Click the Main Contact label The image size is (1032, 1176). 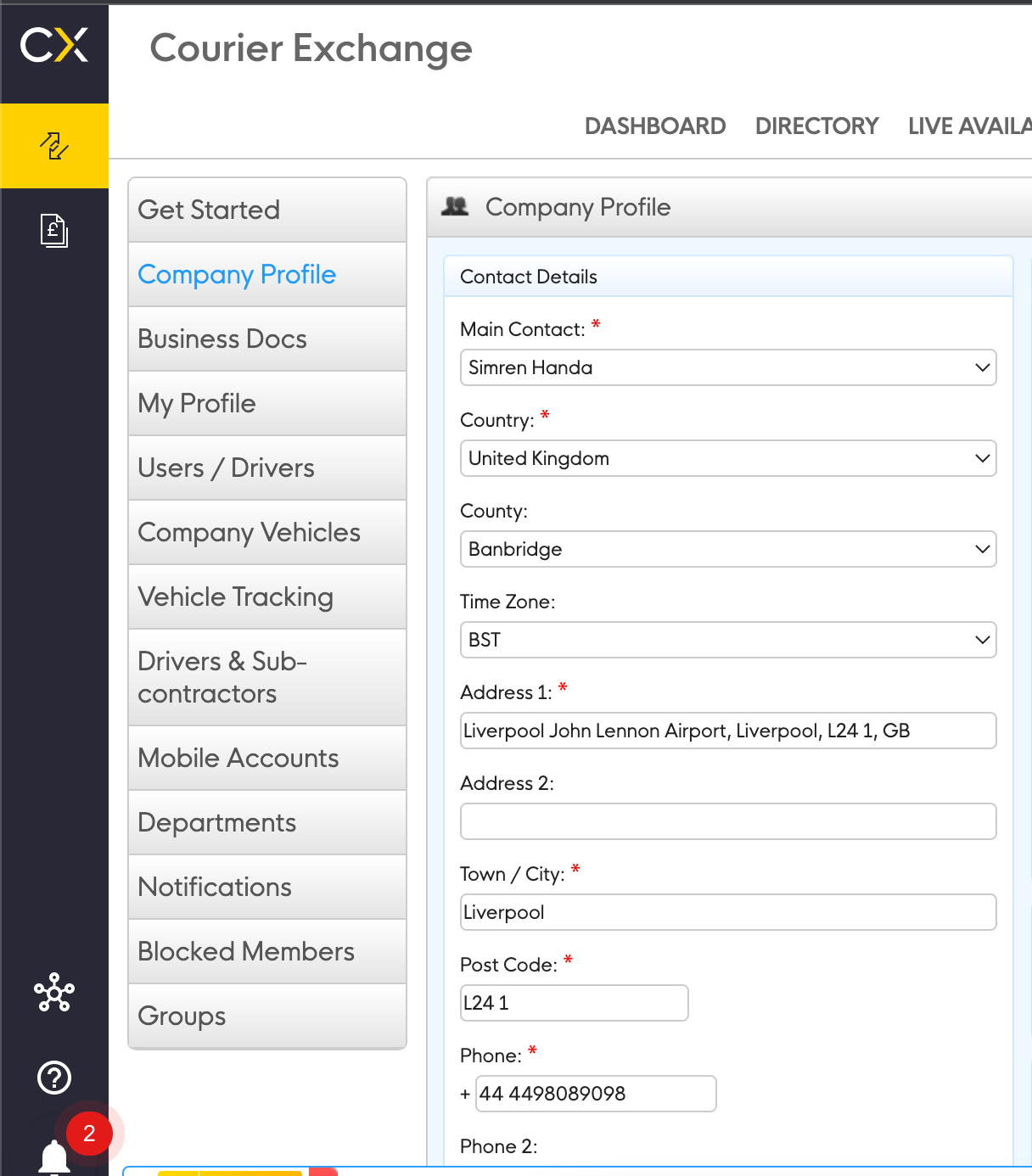tap(523, 329)
